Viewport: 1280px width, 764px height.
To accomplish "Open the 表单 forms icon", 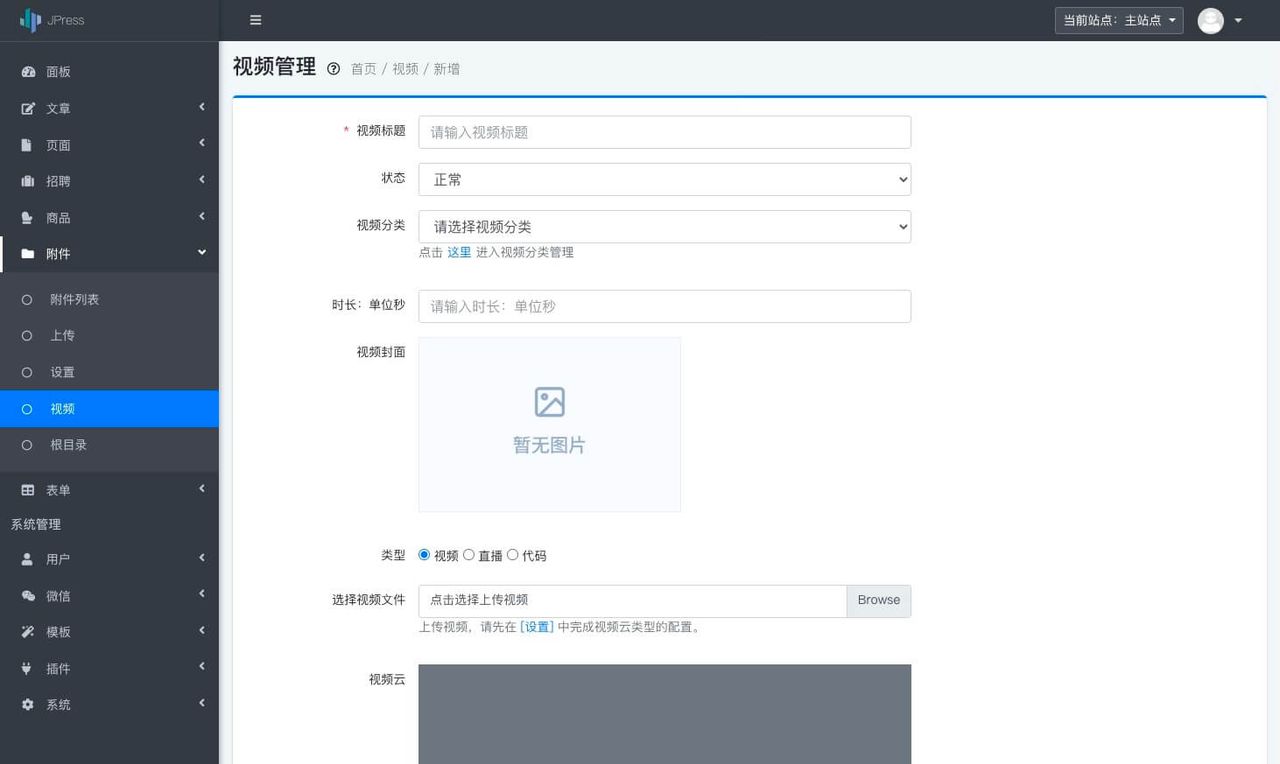I will (x=27, y=490).
